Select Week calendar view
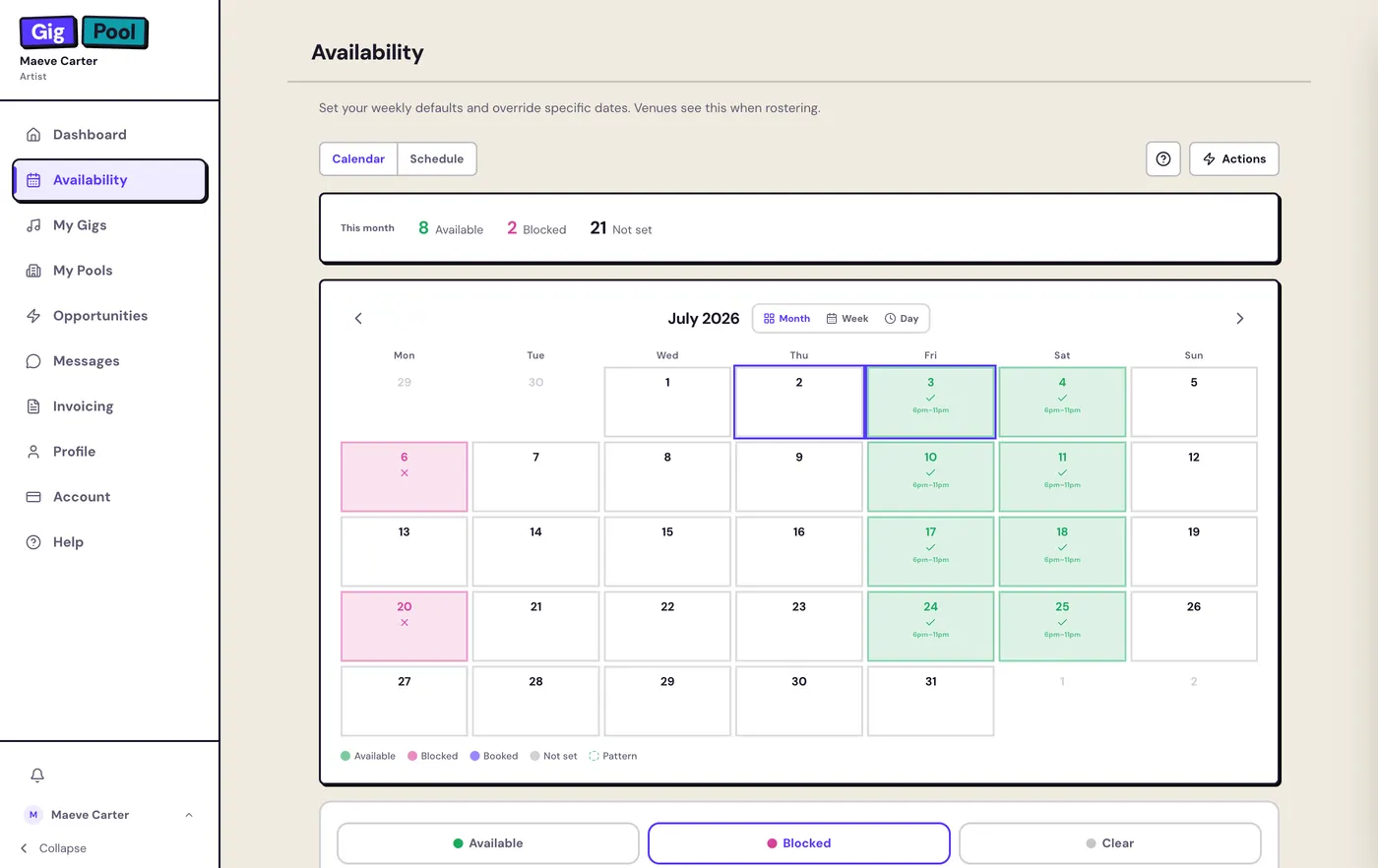The image size is (1378, 868). pos(846,319)
